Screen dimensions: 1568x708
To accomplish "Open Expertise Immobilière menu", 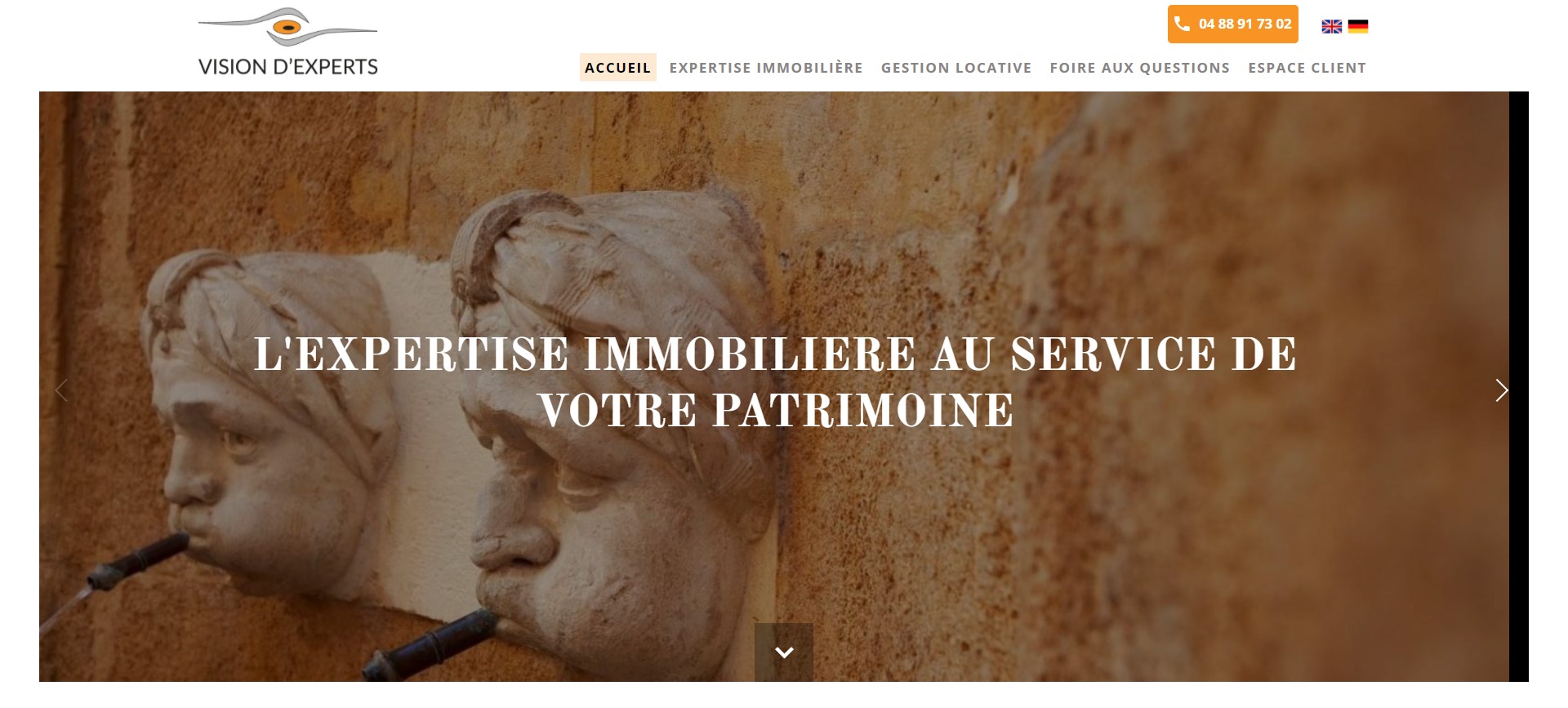I will tap(766, 68).
